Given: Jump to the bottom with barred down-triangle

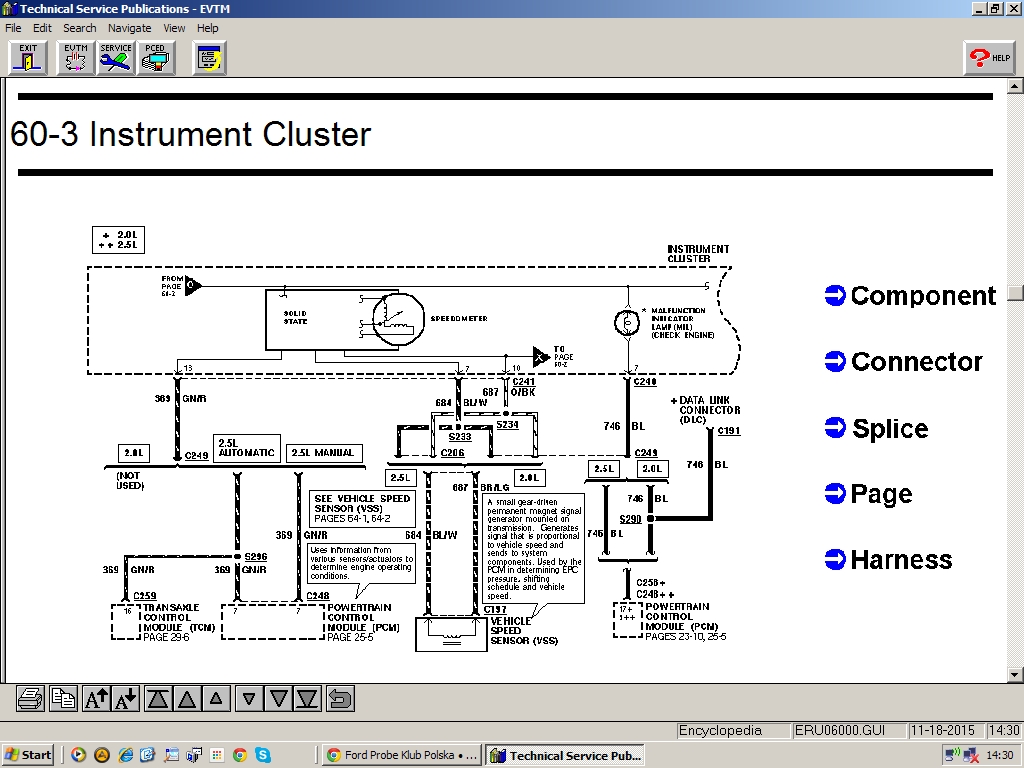Looking at the screenshot, I should tap(308, 699).
